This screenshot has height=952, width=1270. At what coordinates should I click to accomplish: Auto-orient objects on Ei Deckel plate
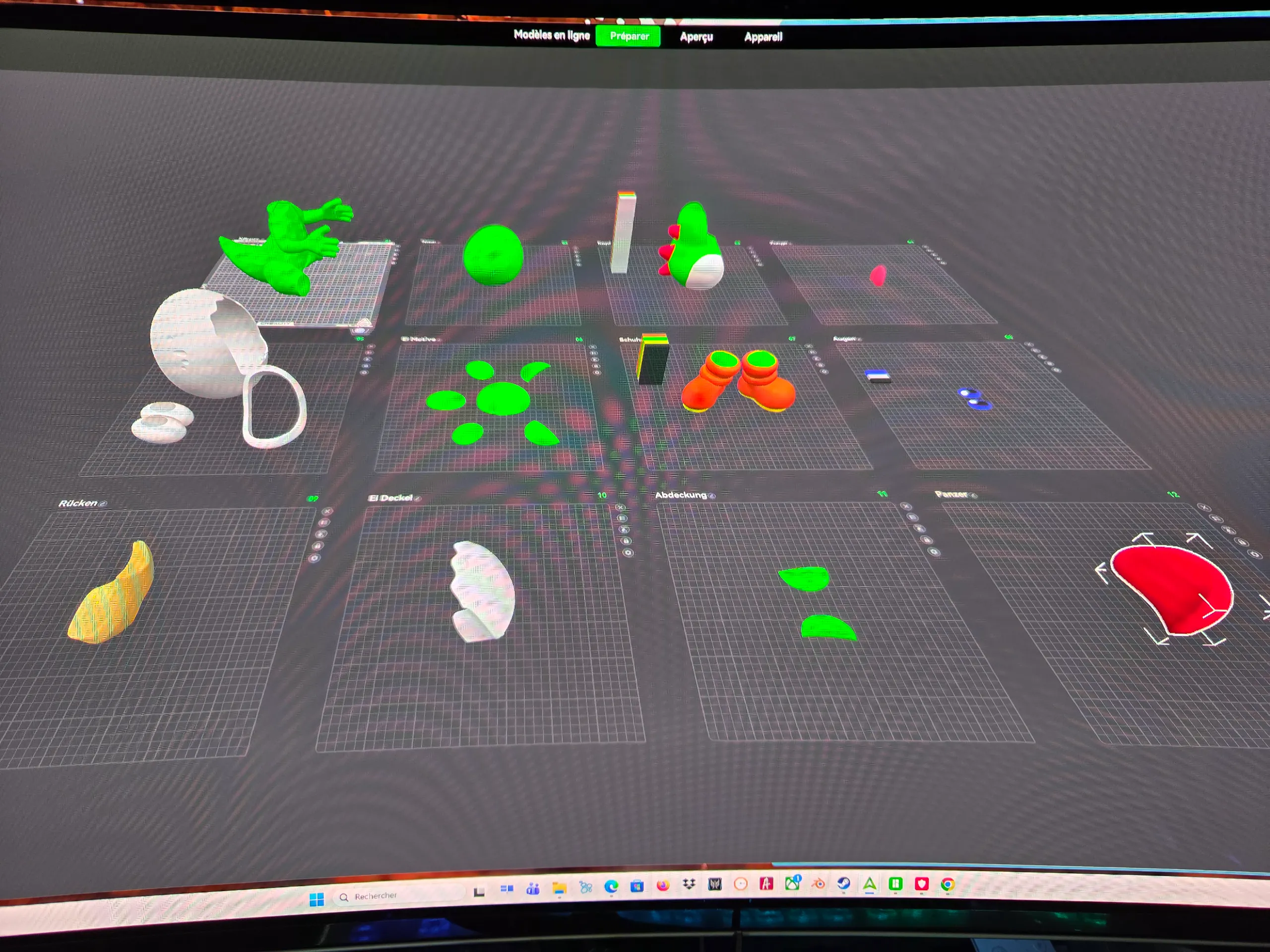coord(622,518)
